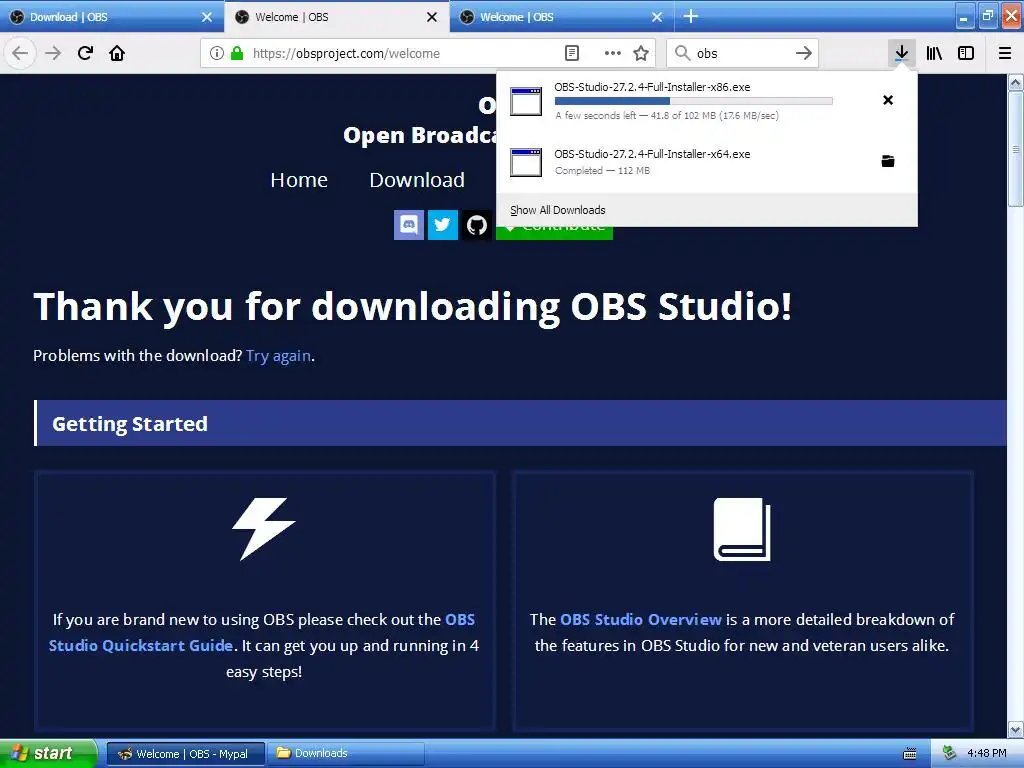
Task: Cancel the x86 installer download
Action: coord(888,100)
